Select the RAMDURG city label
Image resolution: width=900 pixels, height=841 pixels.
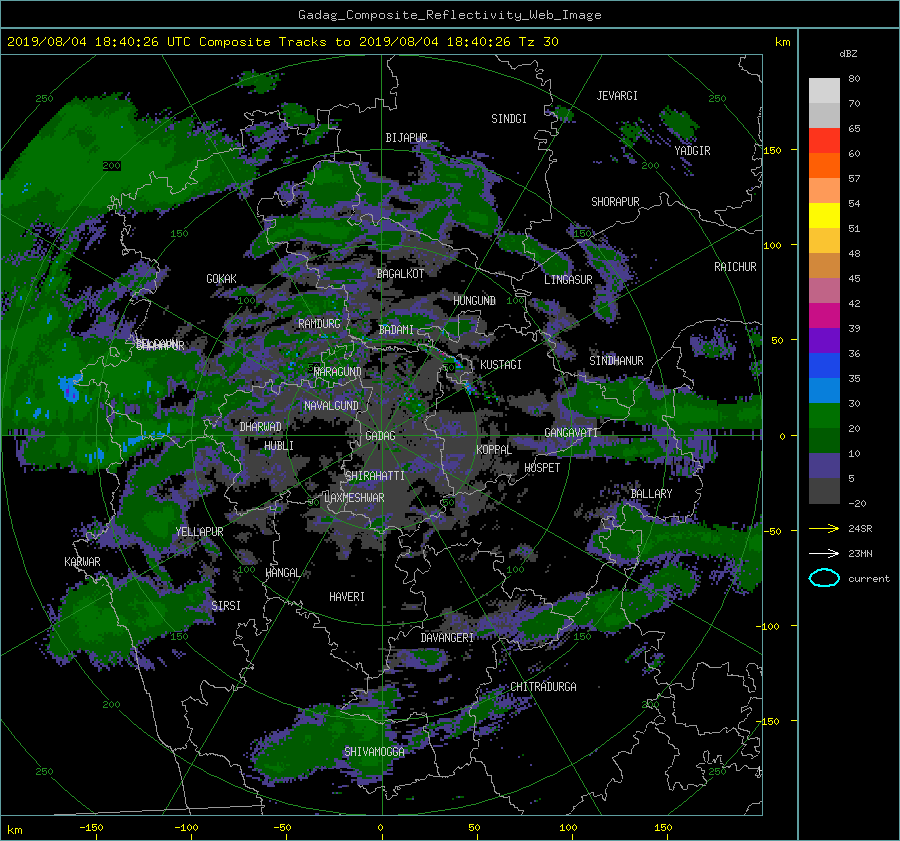pyautogui.click(x=319, y=324)
